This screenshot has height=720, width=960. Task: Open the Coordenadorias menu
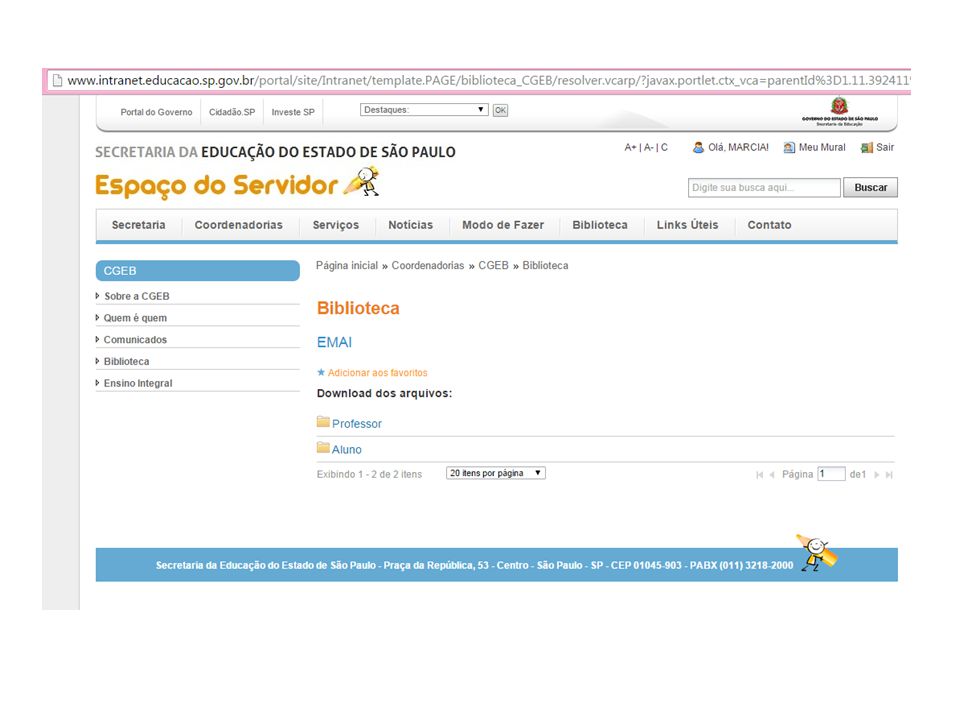239,225
